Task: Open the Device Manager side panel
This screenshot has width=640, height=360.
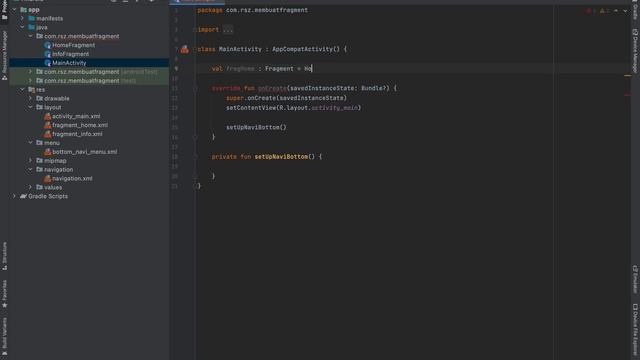Action: tap(635, 51)
